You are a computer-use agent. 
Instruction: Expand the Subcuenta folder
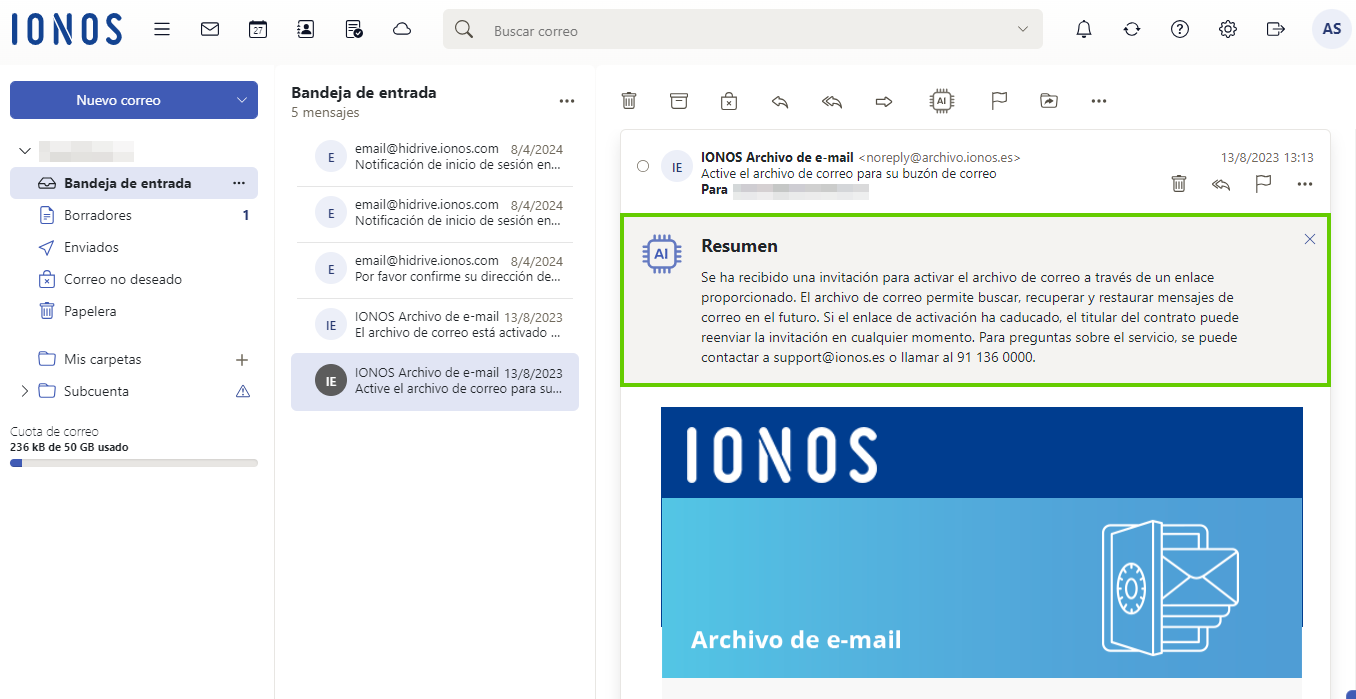tap(25, 391)
